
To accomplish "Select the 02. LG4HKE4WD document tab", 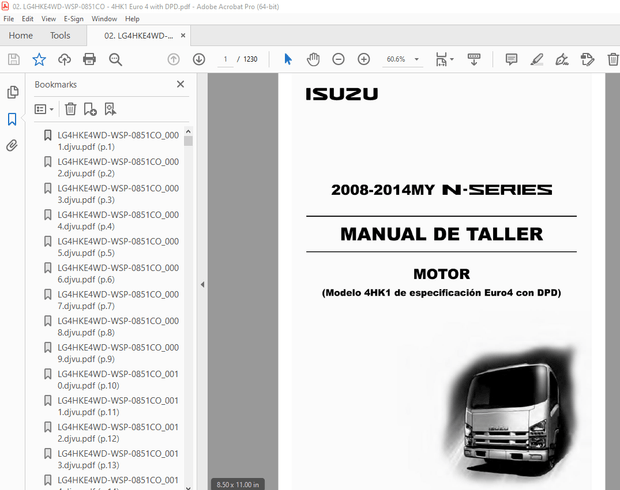I will 138,36.
